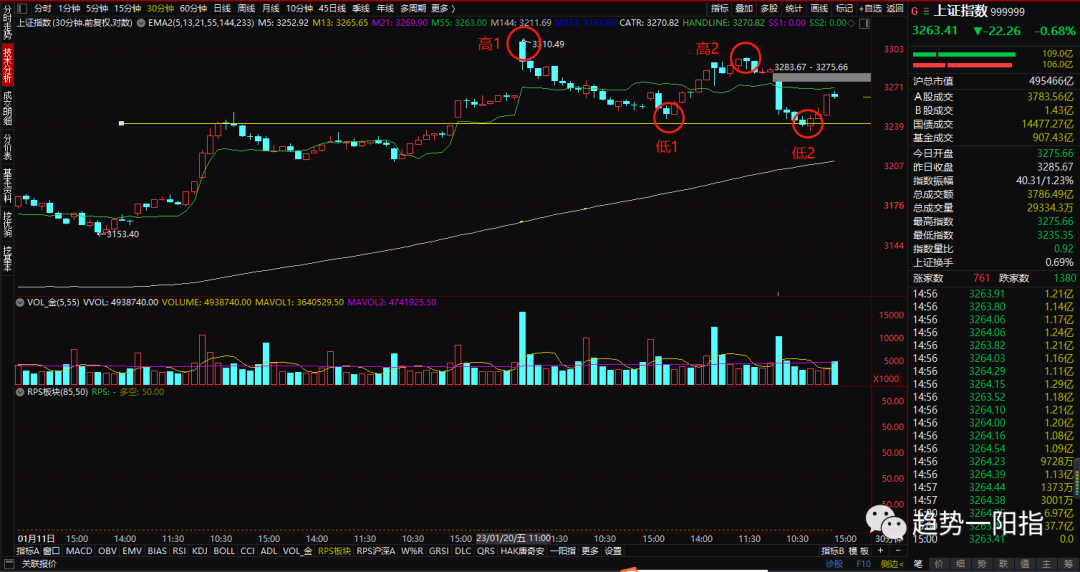Select the 5分钟 timeframe
The height and width of the screenshot is (572, 1080).
[x=96, y=8]
